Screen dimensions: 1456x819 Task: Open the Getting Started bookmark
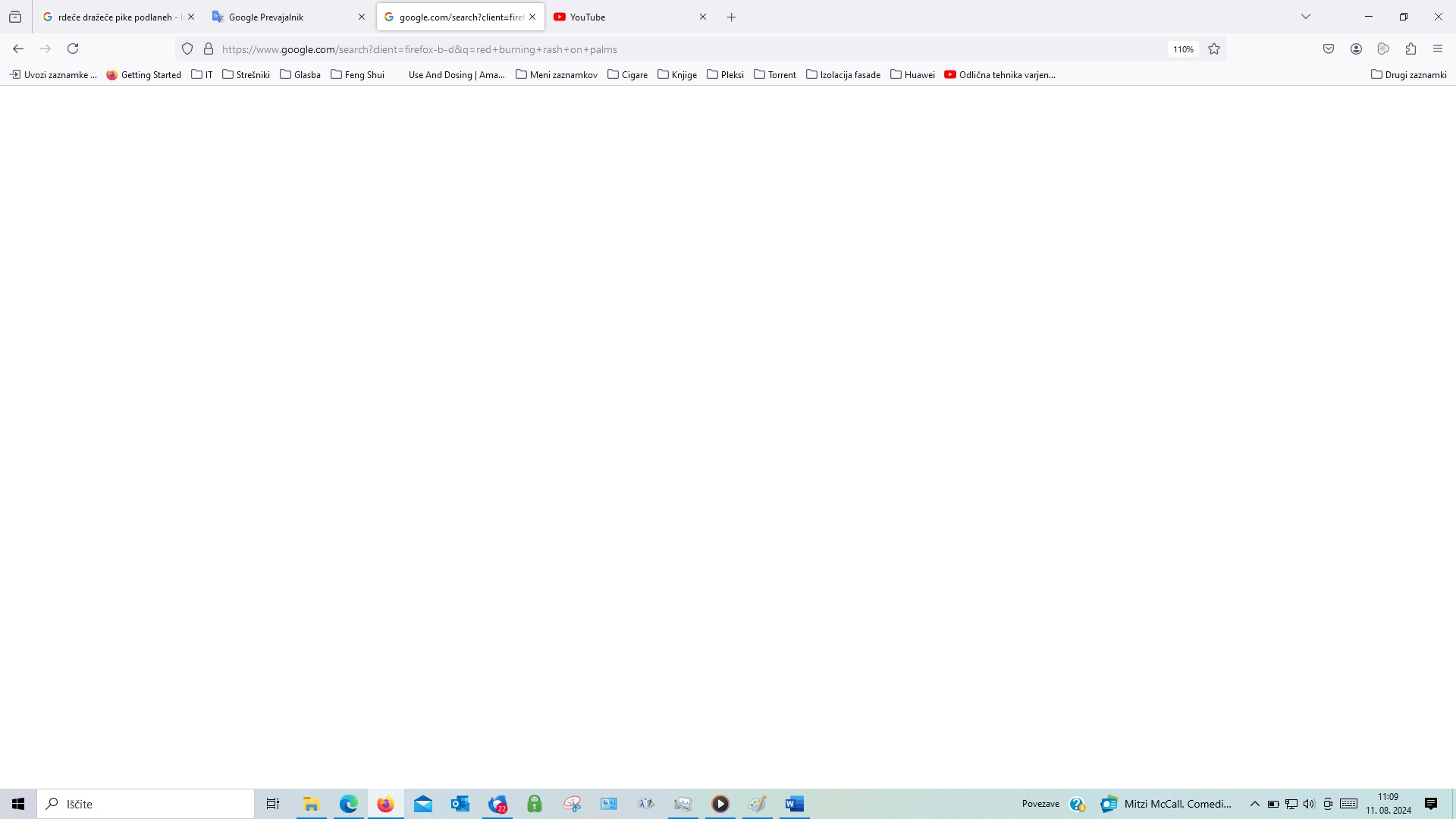click(x=144, y=74)
